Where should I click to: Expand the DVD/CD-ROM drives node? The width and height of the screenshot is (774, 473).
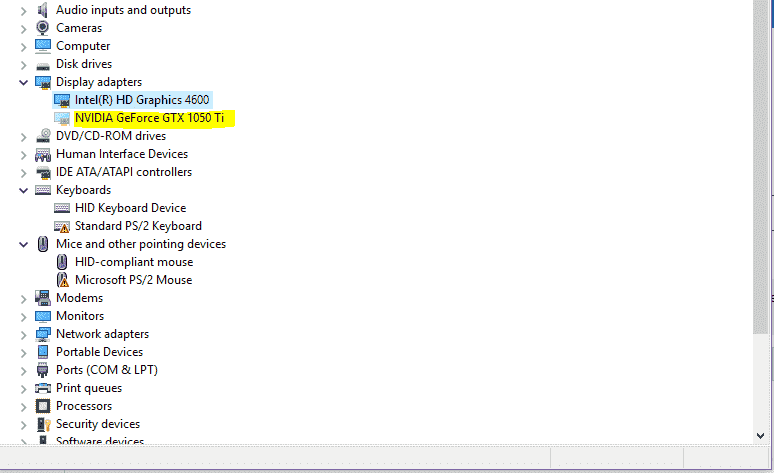(23, 137)
